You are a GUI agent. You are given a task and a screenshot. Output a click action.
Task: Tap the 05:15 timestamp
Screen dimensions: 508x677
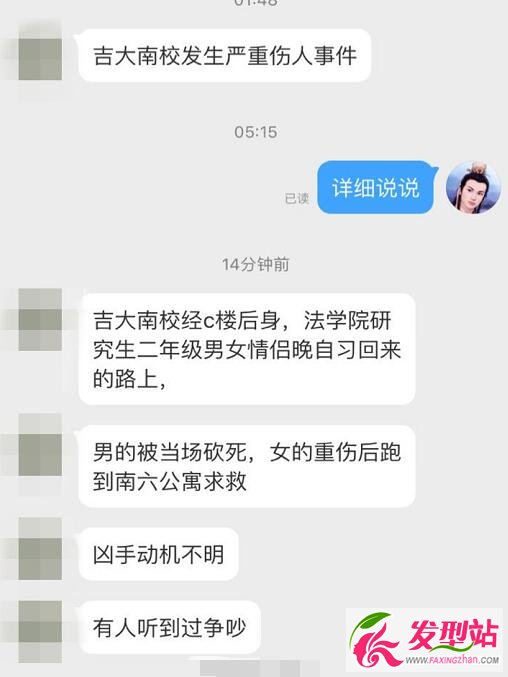click(256, 132)
